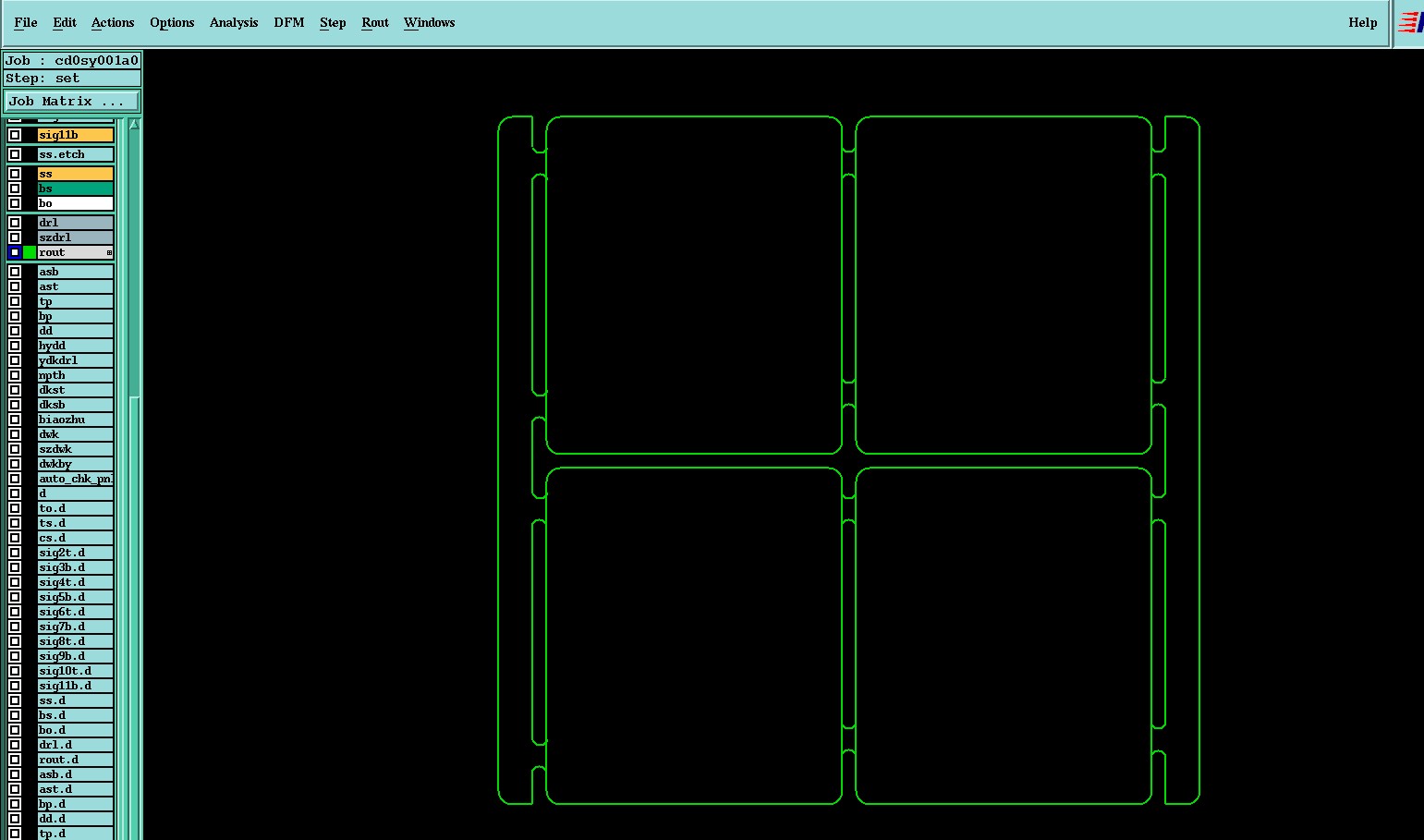Image resolution: width=1424 pixels, height=840 pixels.
Task: Select the sig2t.d layer name
Action: click(76, 553)
